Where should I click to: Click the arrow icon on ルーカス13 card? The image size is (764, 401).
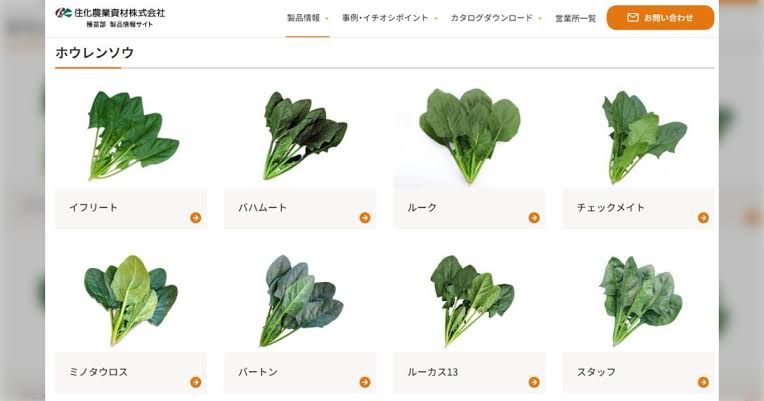[534, 382]
